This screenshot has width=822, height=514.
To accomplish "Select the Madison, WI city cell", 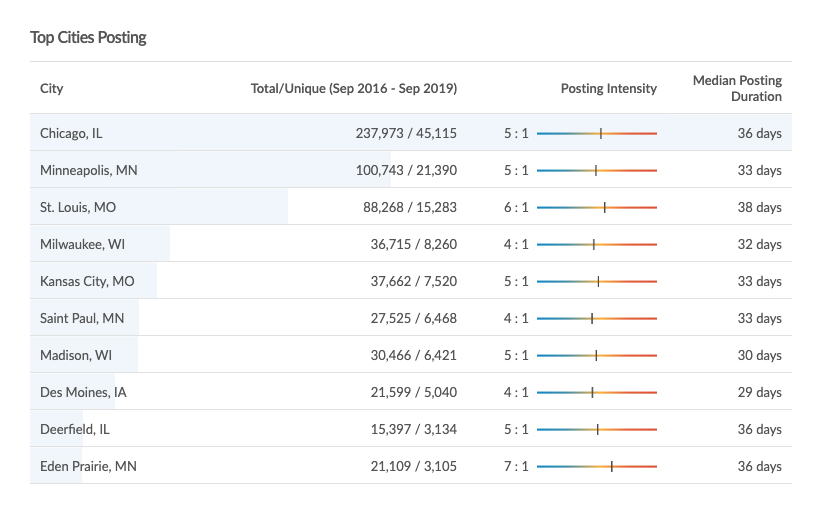I will pos(76,355).
